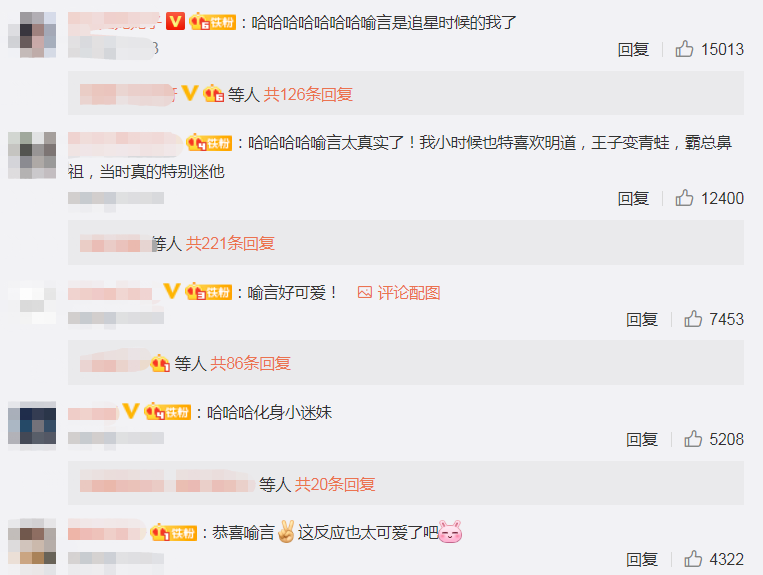Viewport: 763px width, 575px height.
Task: Expand the 共126条回复 replies
Action: 308,94
